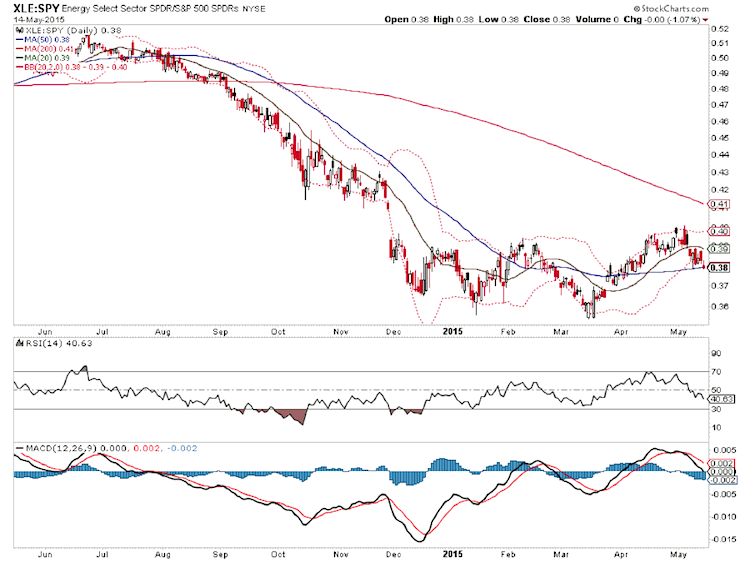Click the Dec label on the MACD panel axis
Screen dimensions: 750x562
[x=393, y=554]
